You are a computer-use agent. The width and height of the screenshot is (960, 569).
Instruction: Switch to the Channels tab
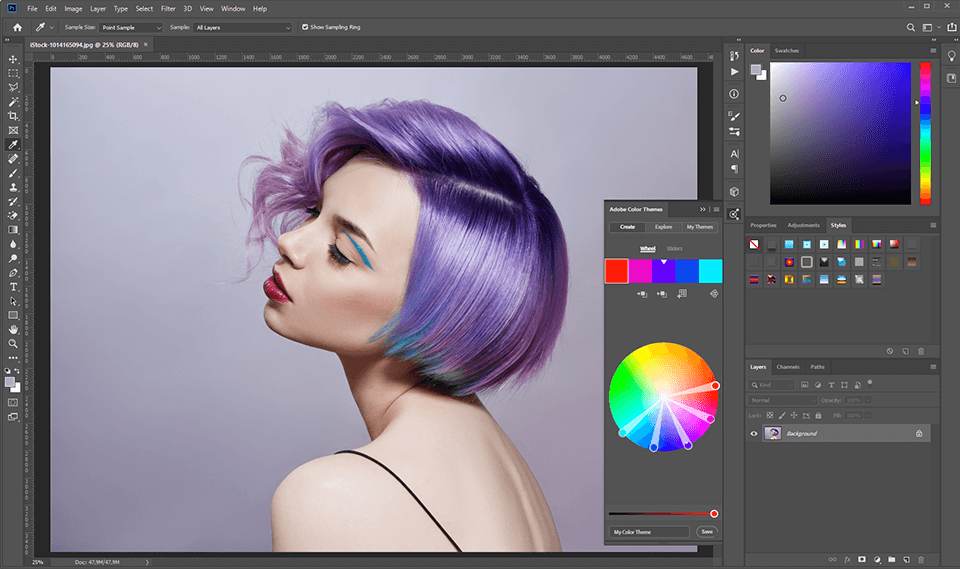click(788, 367)
